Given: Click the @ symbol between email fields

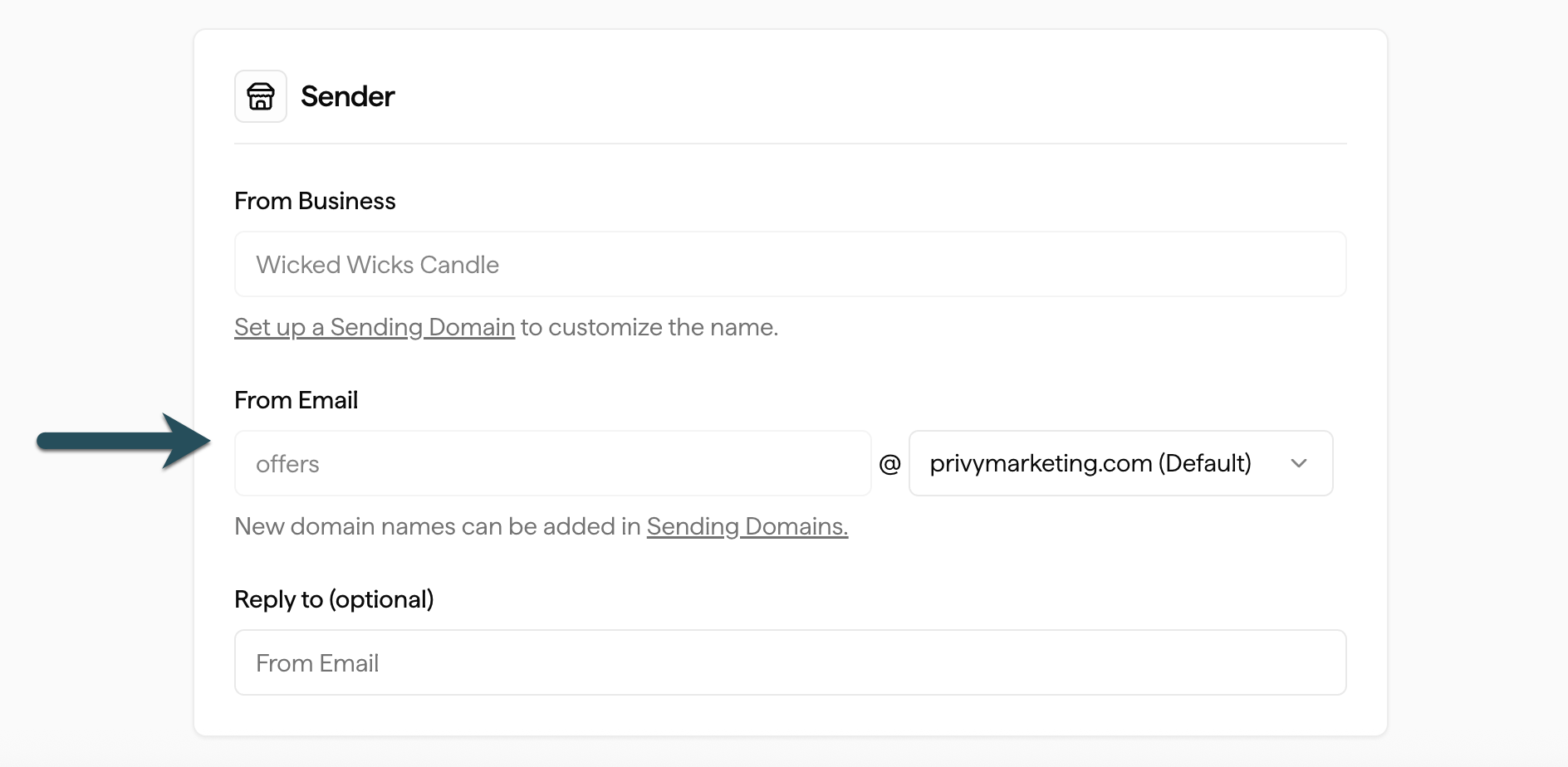Looking at the screenshot, I should pyautogui.click(x=891, y=463).
